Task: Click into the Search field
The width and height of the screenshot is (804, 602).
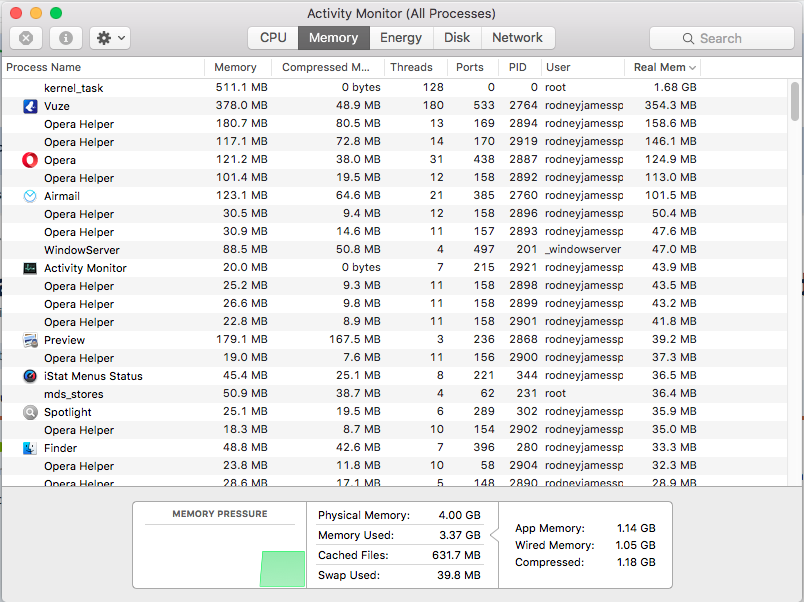Action: tap(721, 38)
